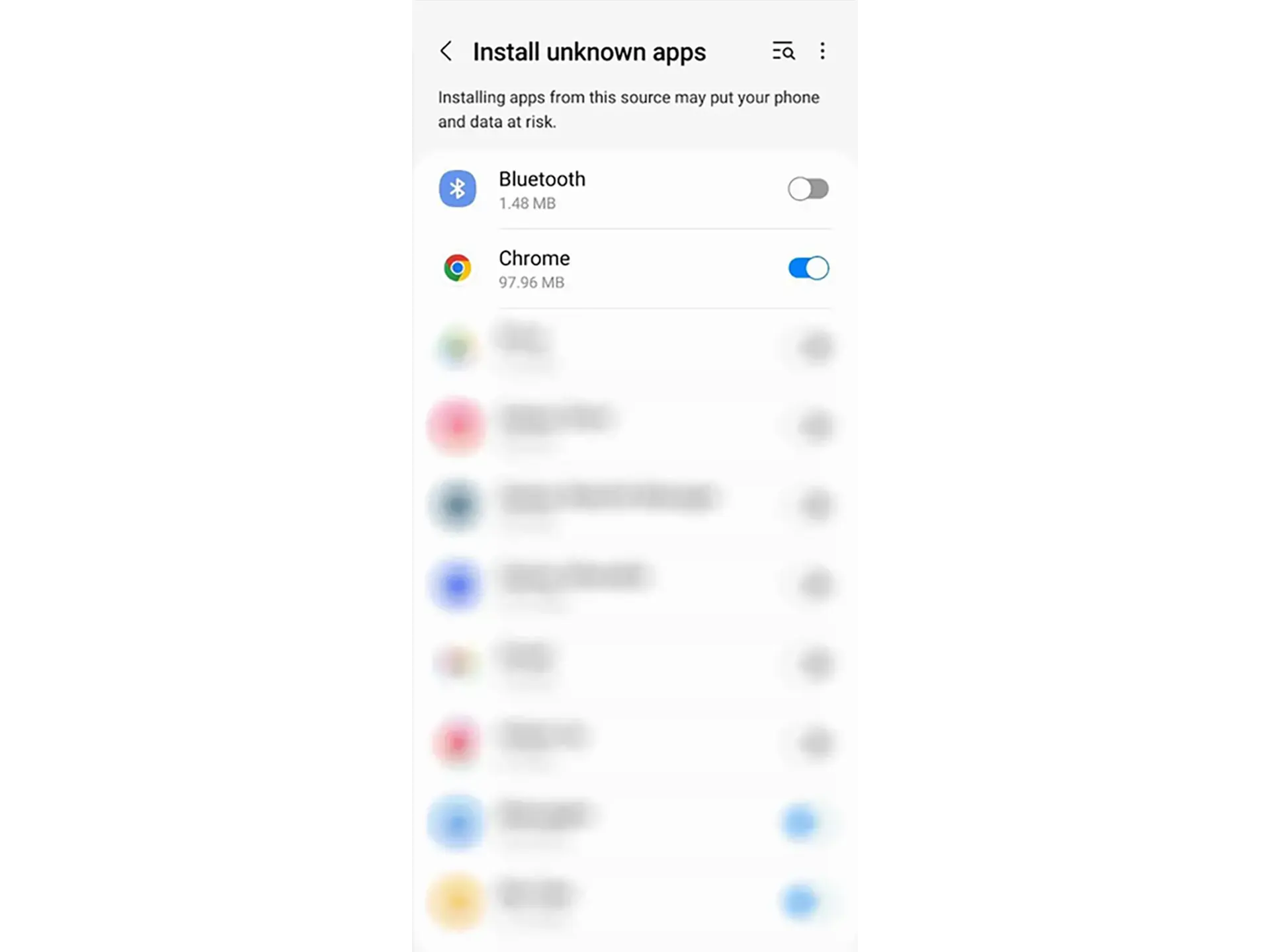
Task: Enable Bluetooth unknown app installation toggle
Action: coord(807,189)
